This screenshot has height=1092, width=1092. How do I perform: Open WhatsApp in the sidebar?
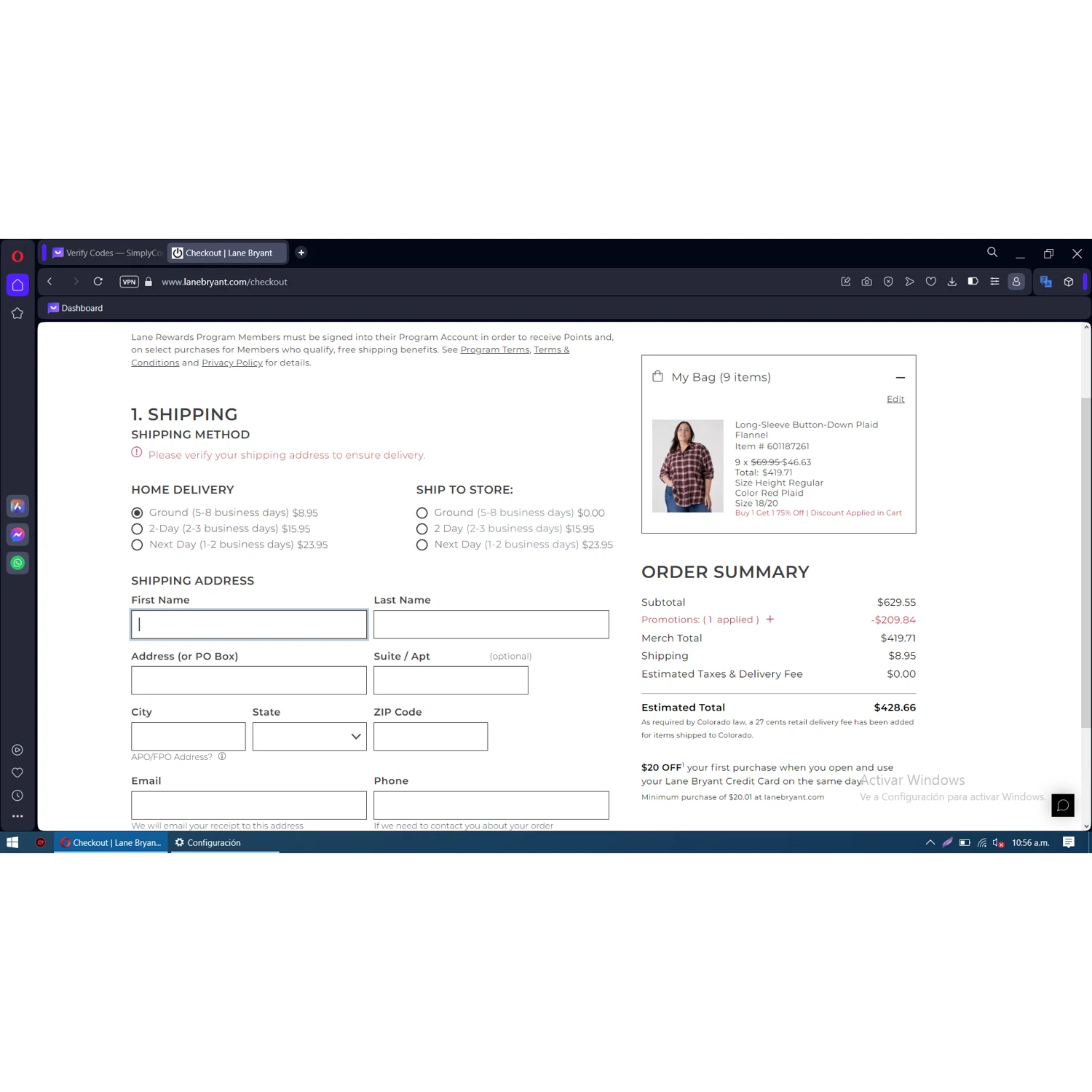[17, 563]
